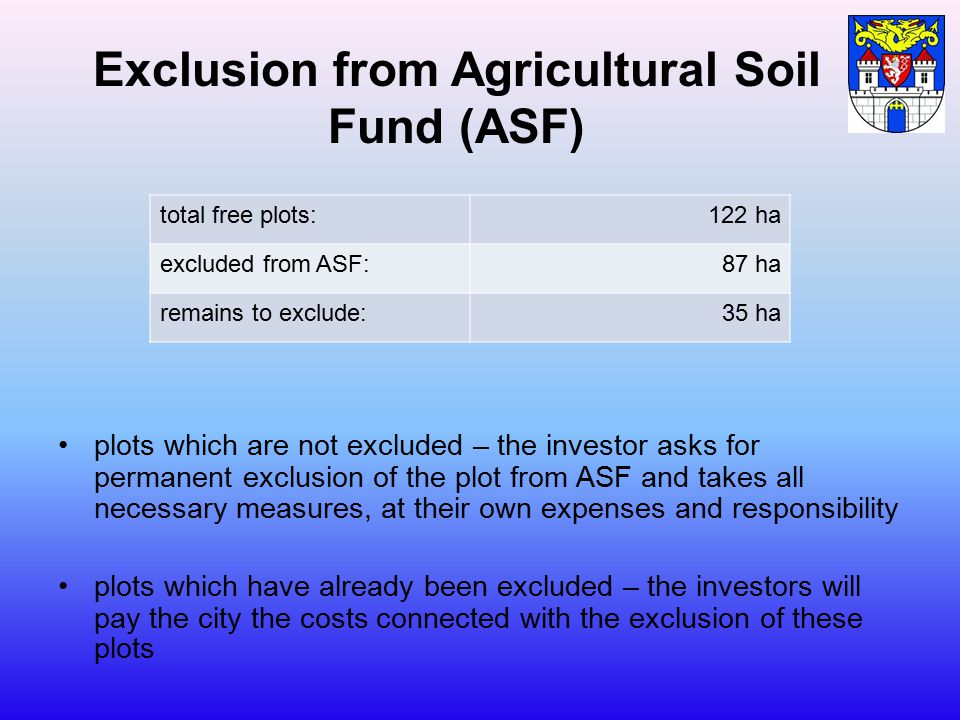The width and height of the screenshot is (960, 720).
Task: Select the '122 ha' table cell
Action: 630,219
